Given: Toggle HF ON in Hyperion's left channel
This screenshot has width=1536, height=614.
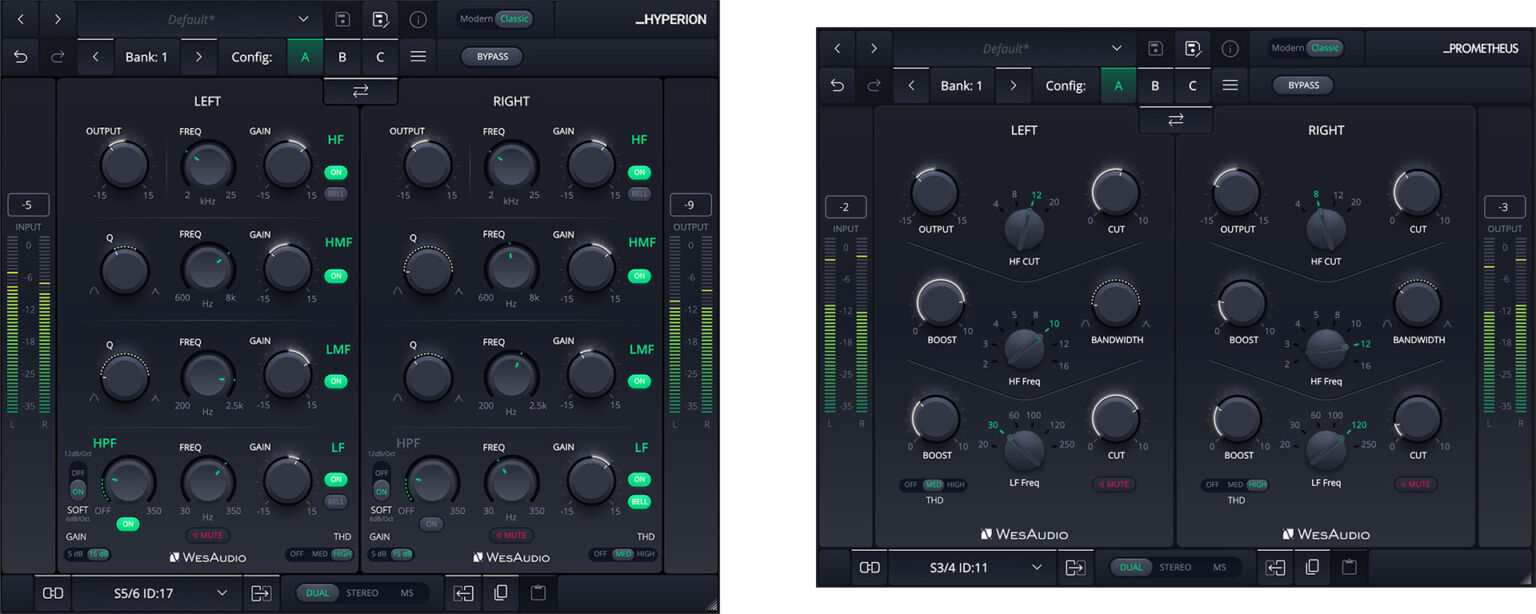Looking at the screenshot, I should pyautogui.click(x=335, y=173).
